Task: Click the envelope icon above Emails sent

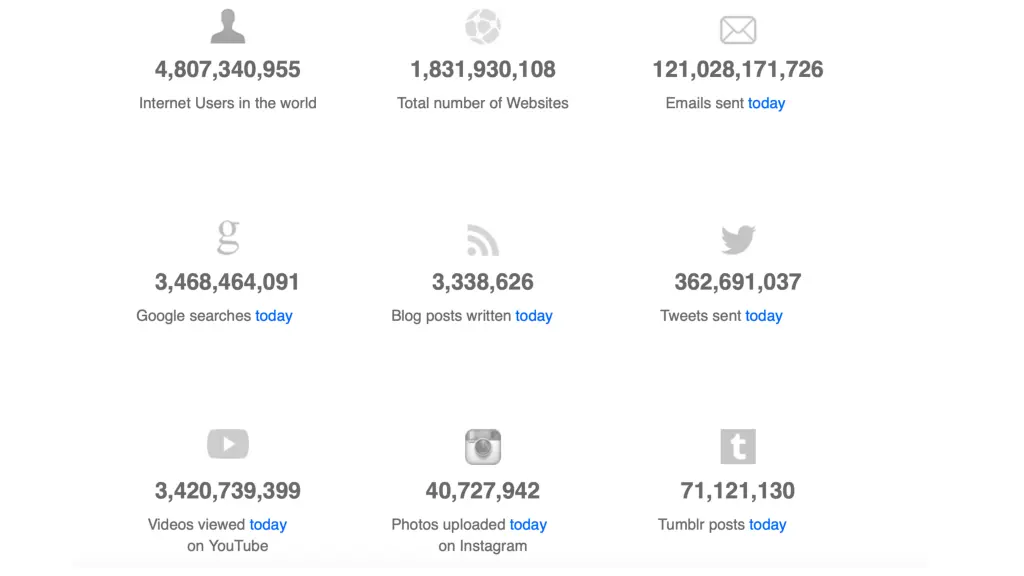Action: click(x=738, y=30)
